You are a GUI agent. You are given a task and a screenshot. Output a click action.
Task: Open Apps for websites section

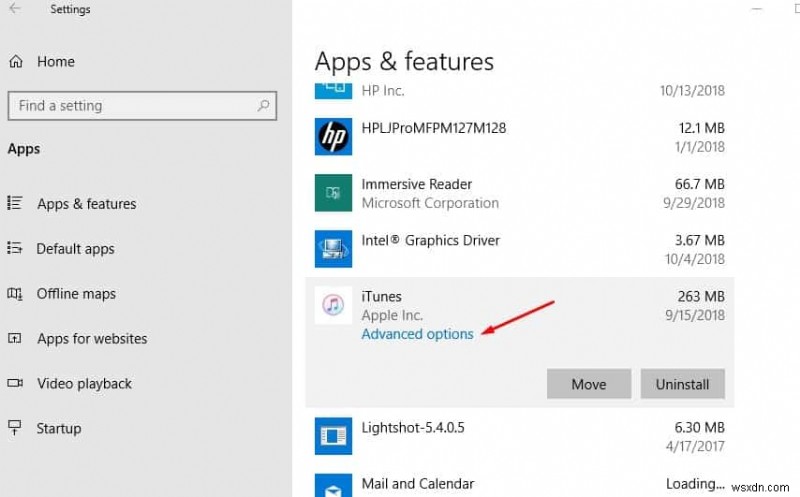point(92,338)
